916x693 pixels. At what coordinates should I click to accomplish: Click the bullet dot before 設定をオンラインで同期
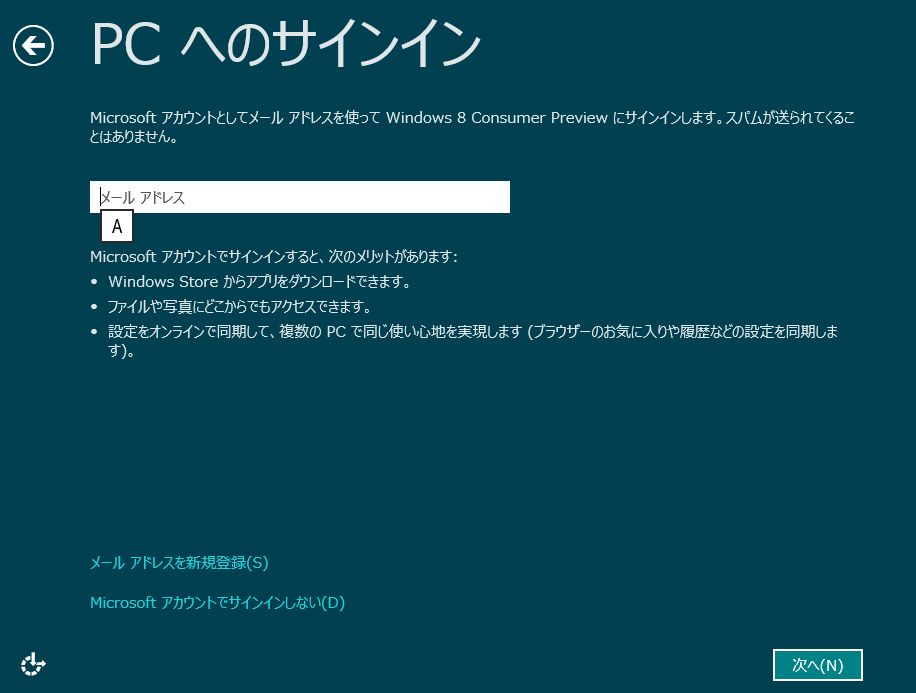pos(95,333)
